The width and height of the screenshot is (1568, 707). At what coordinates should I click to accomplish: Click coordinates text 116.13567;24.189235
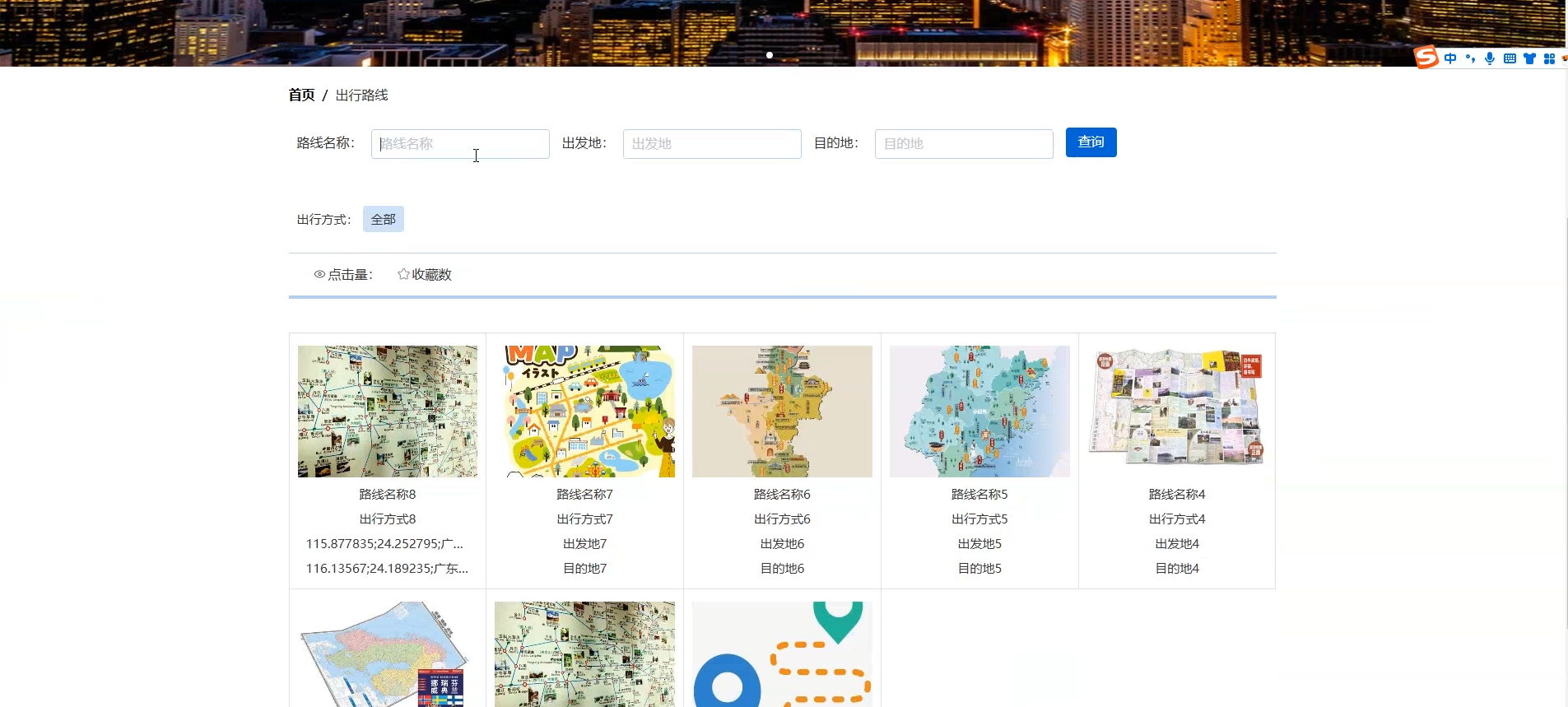coord(387,569)
